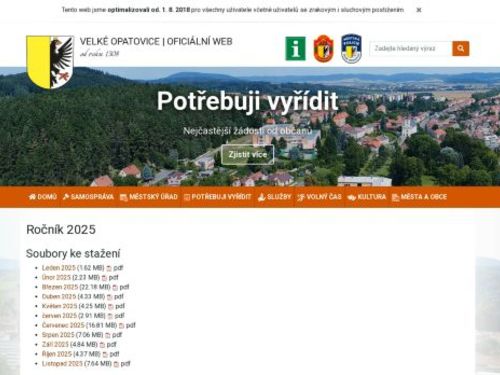Click the 'Ročník 2025' heading
Viewport: 500px width, 375px height.
coord(61,230)
